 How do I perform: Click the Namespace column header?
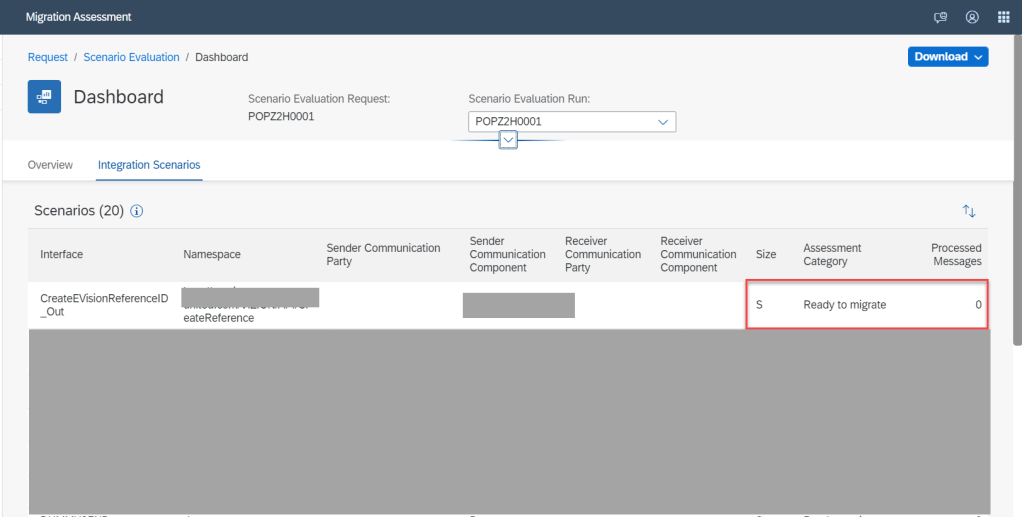(212, 255)
